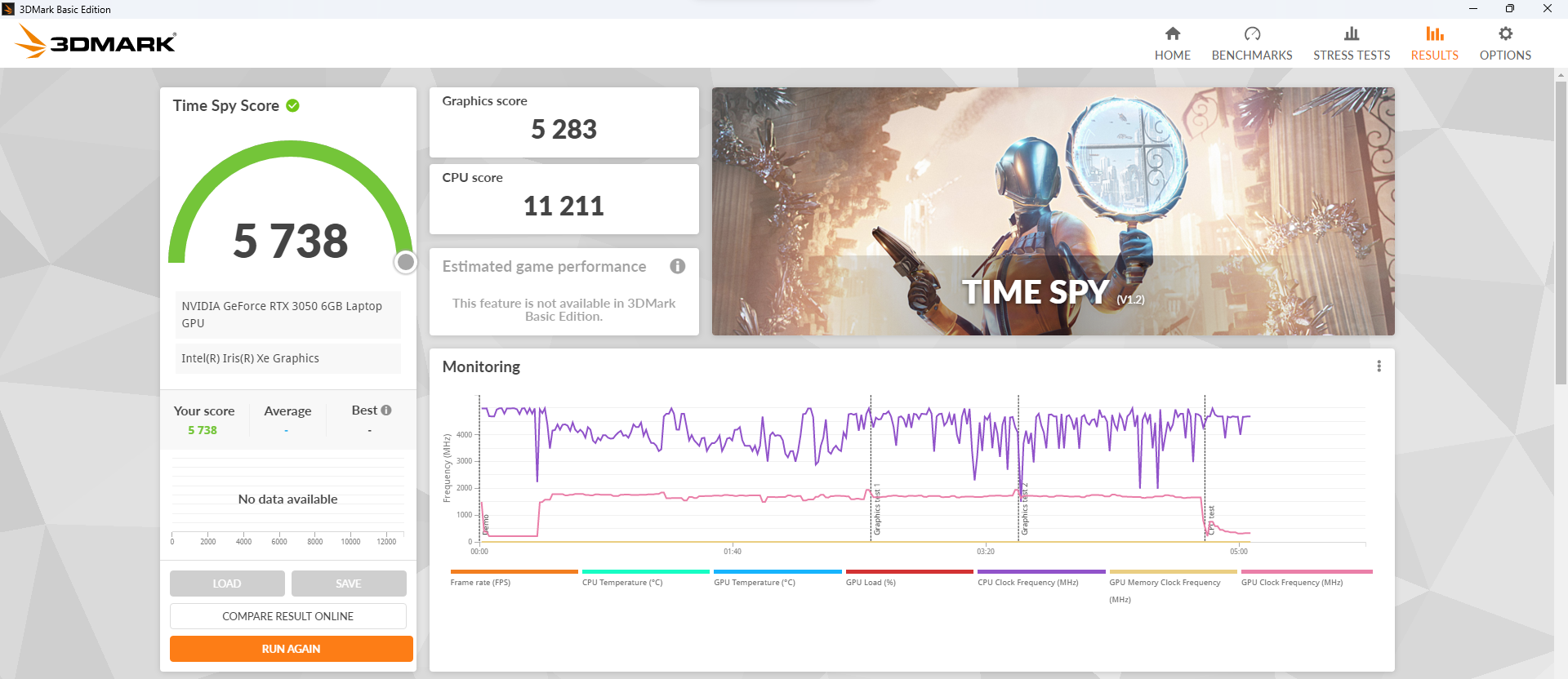The width and height of the screenshot is (1568, 679).
Task: Click the info icon for Estimated game performance
Action: tap(677, 266)
